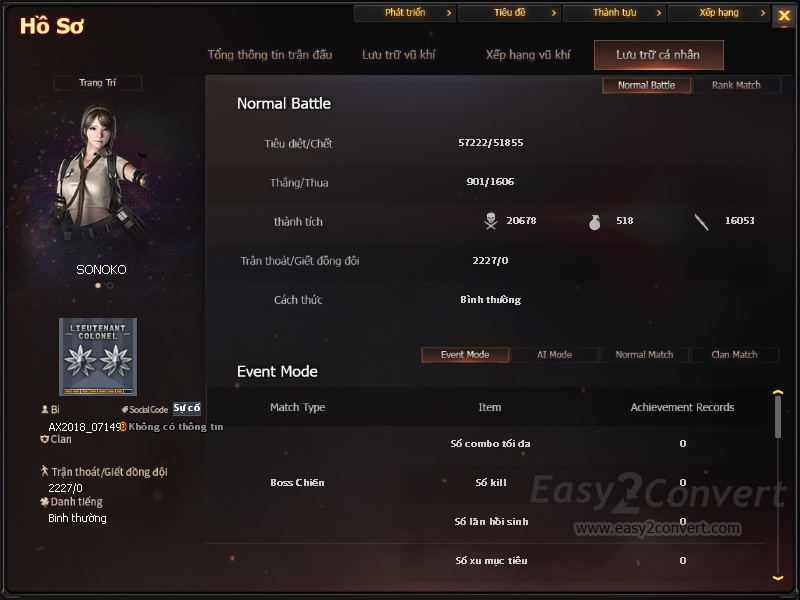Click the headshot skull icon in thành tích
This screenshot has height=600, width=800.
491,221
